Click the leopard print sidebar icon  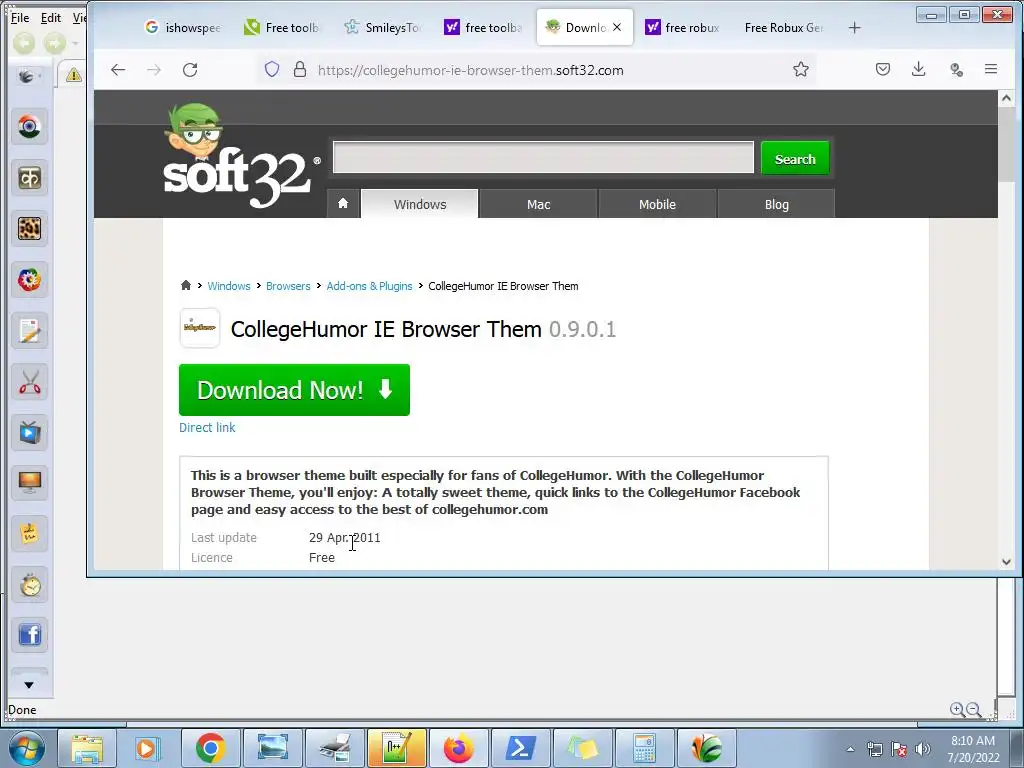pyautogui.click(x=29, y=229)
